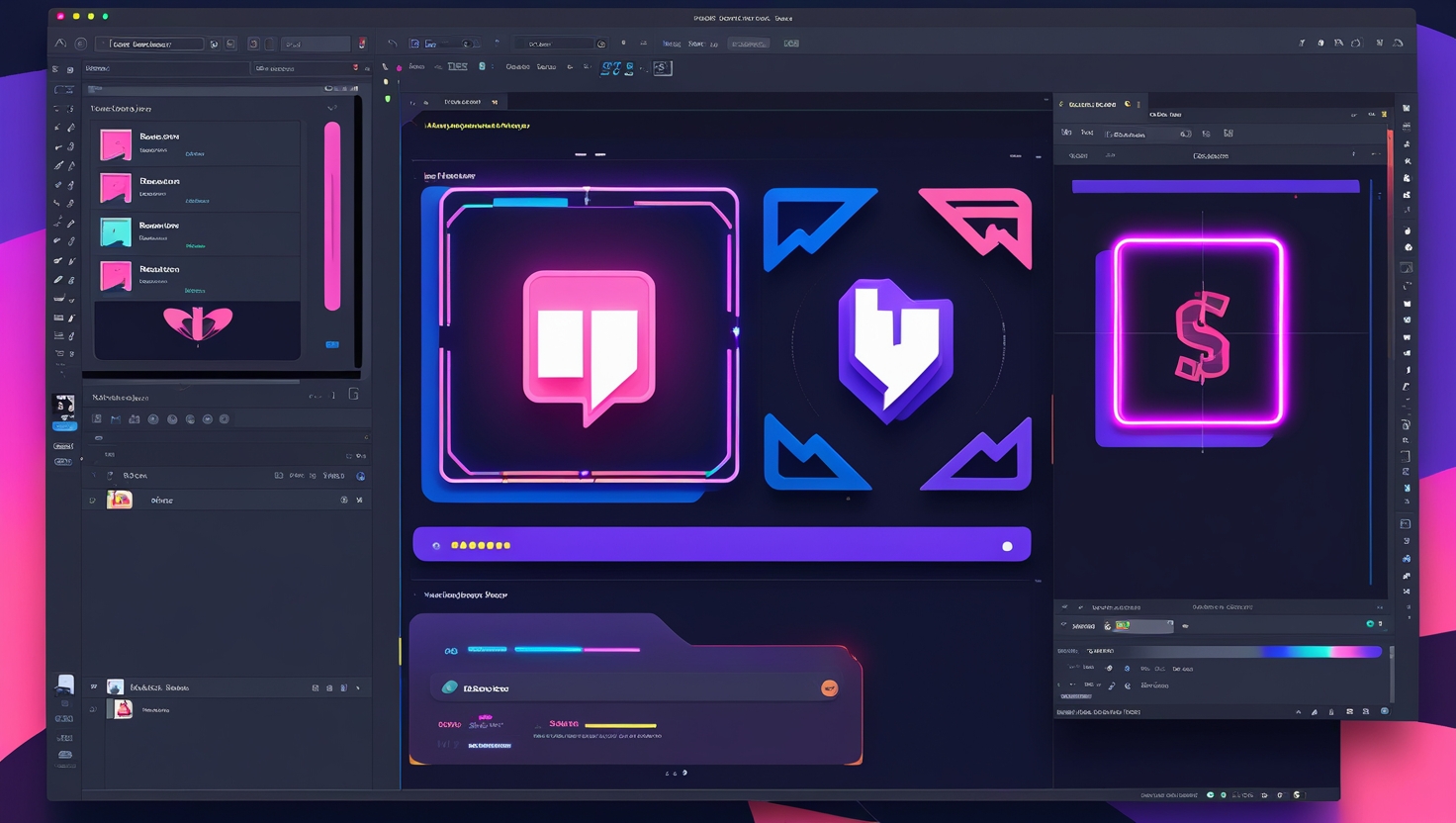Toggle the teal dot in right panel's bottom row
This screenshot has width=1456, height=823.
click(1370, 624)
